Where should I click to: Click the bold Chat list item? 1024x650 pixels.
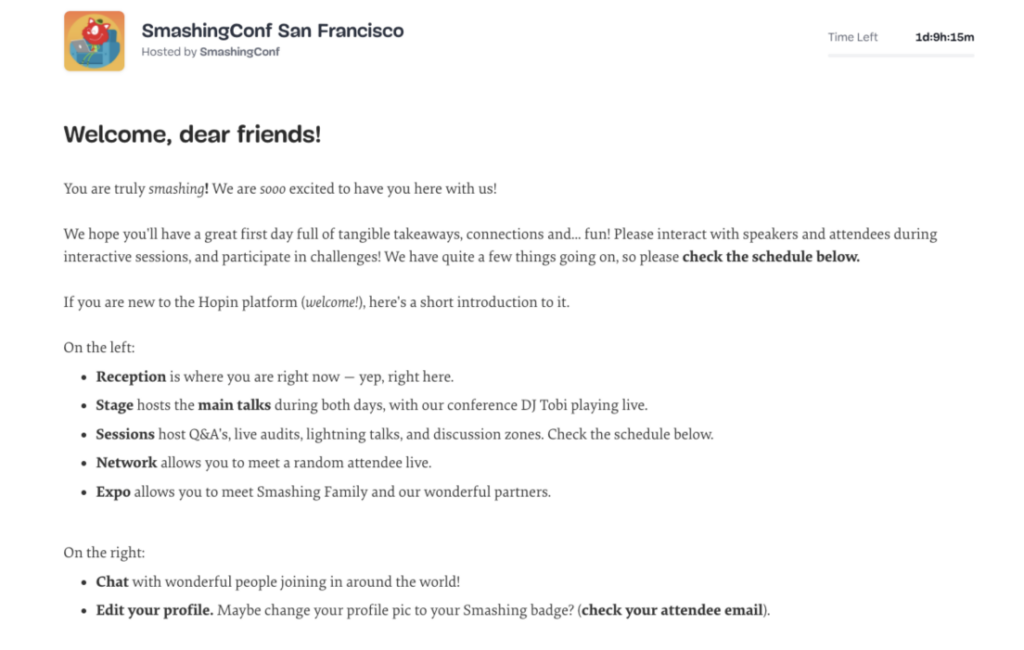(112, 581)
